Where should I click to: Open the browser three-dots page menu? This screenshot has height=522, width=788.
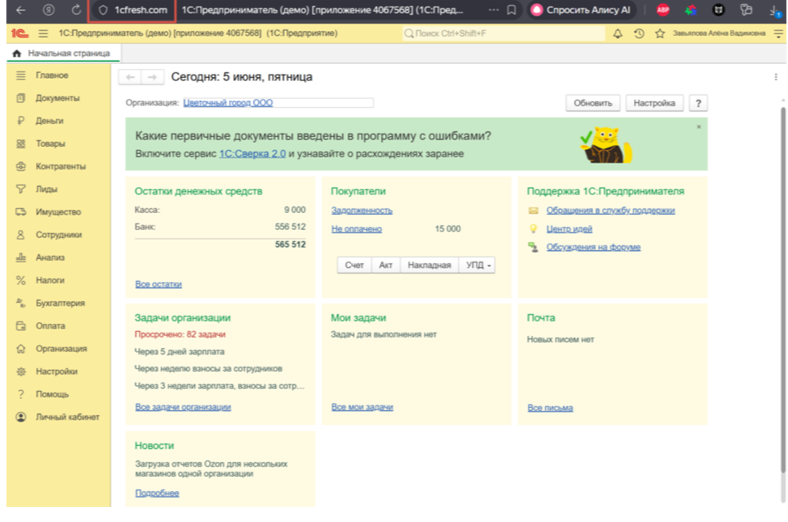pyautogui.click(x=494, y=10)
